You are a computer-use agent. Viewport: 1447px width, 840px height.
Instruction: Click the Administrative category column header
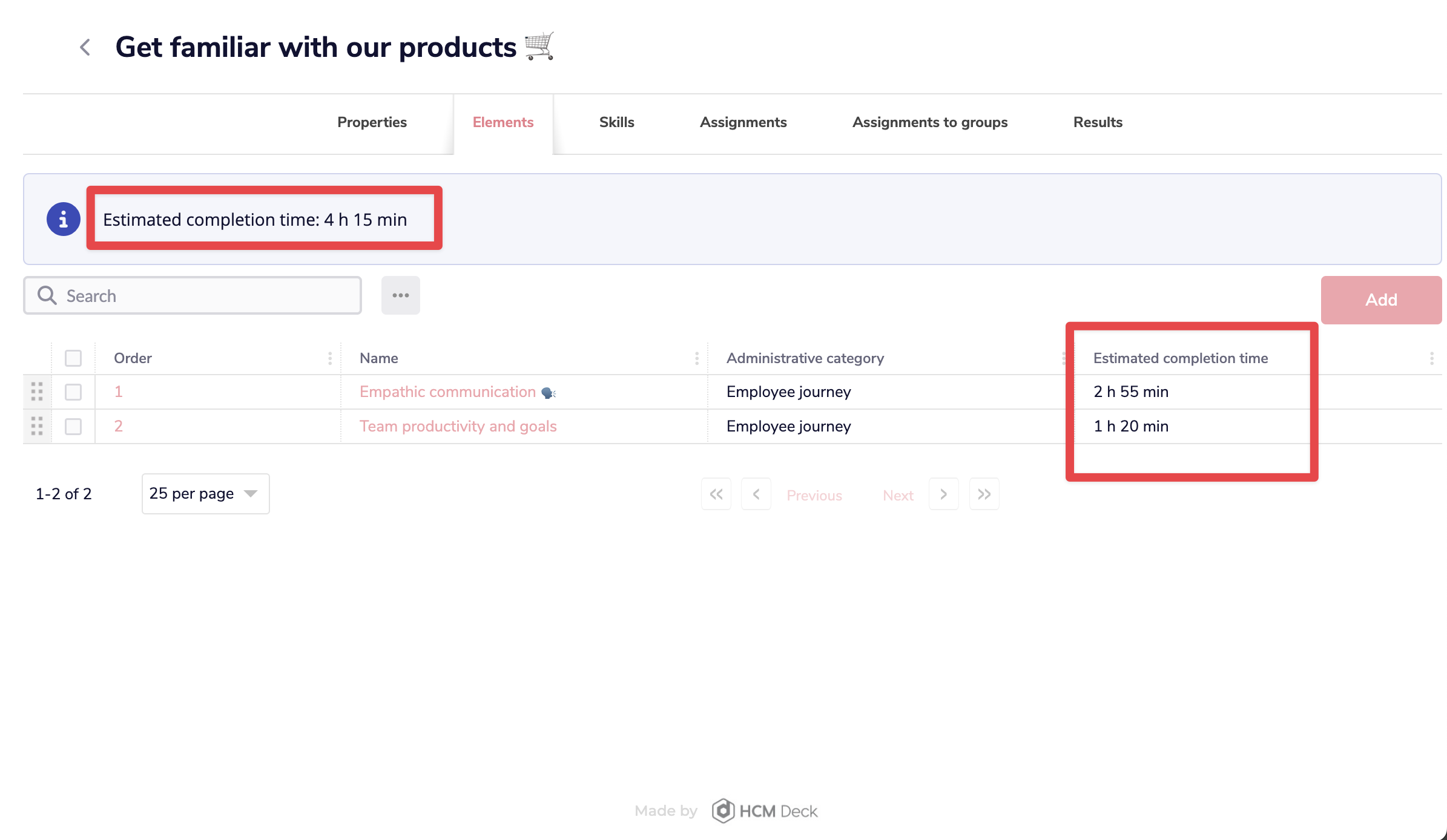805,358
